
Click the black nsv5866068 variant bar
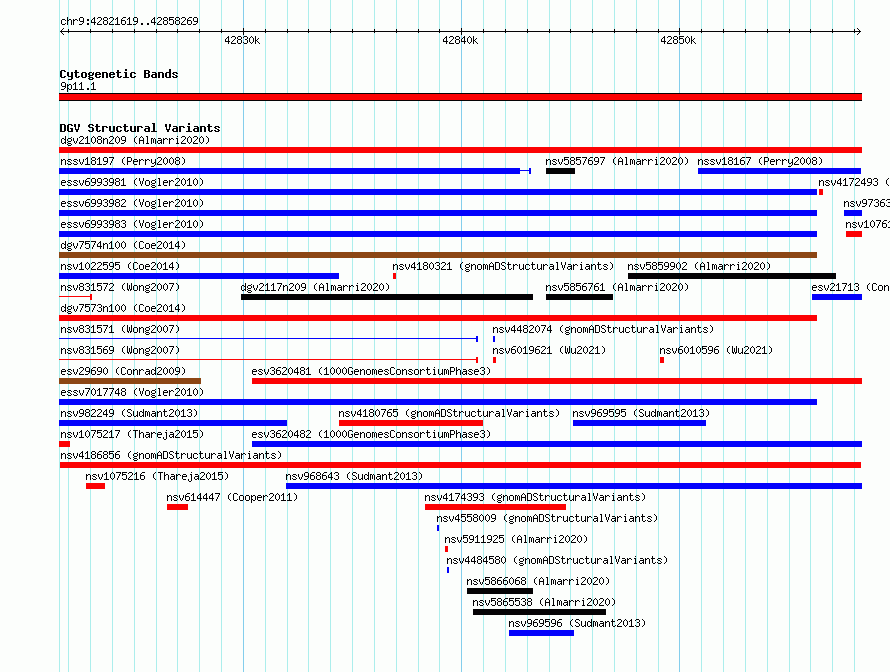point(499,591)
